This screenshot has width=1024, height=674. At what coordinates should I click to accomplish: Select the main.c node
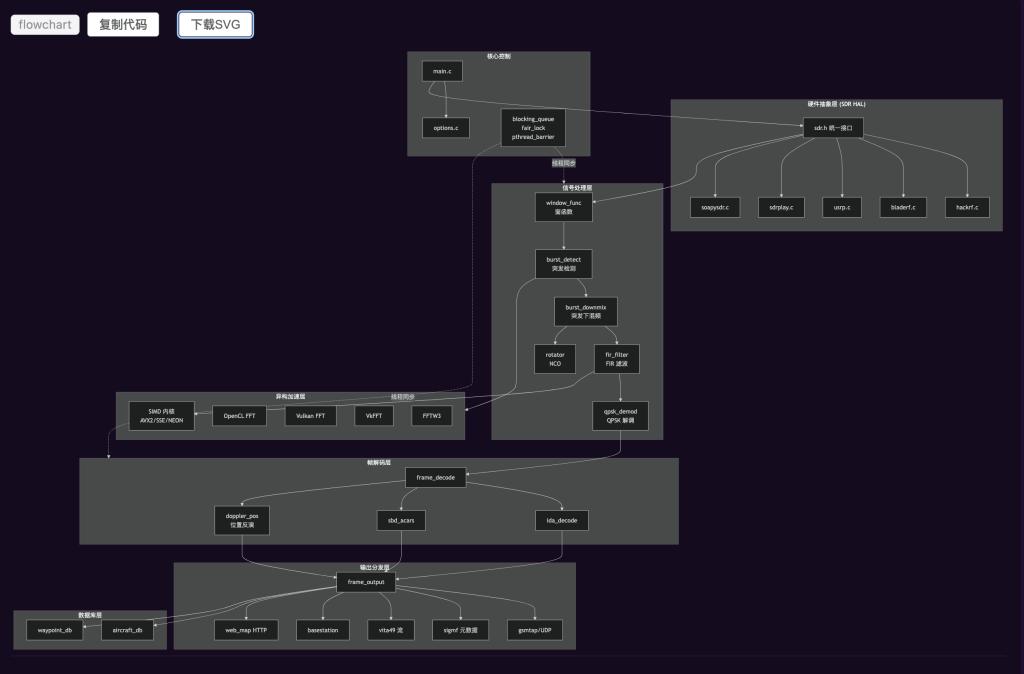442,71
